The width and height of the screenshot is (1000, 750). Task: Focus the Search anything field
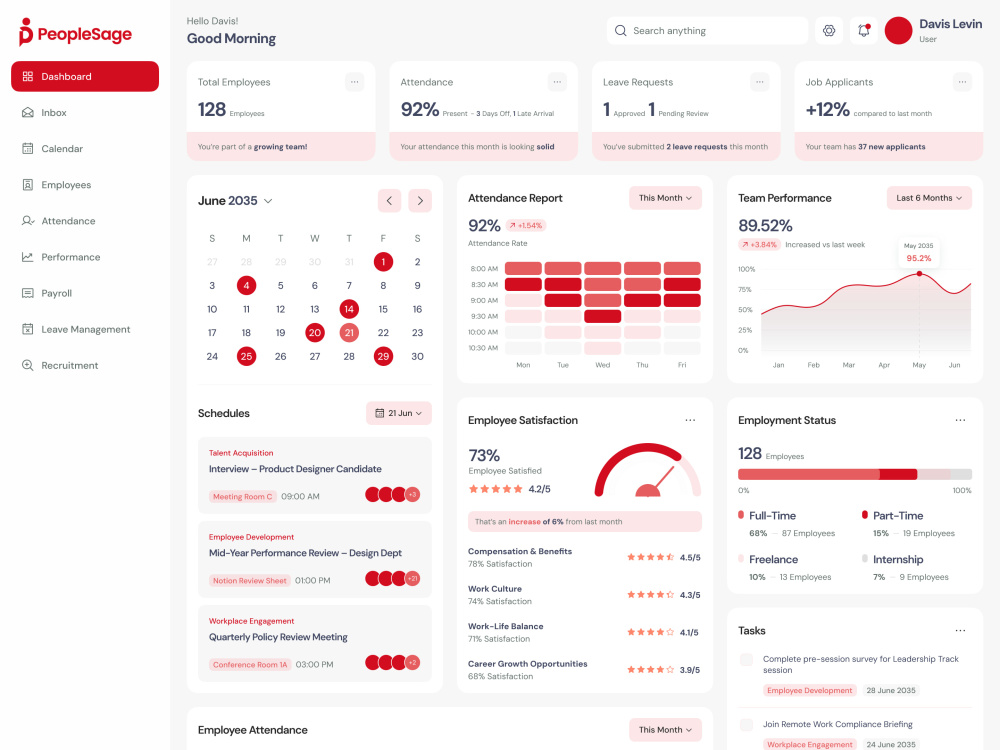pyautogui.click(x=707, y=31)
